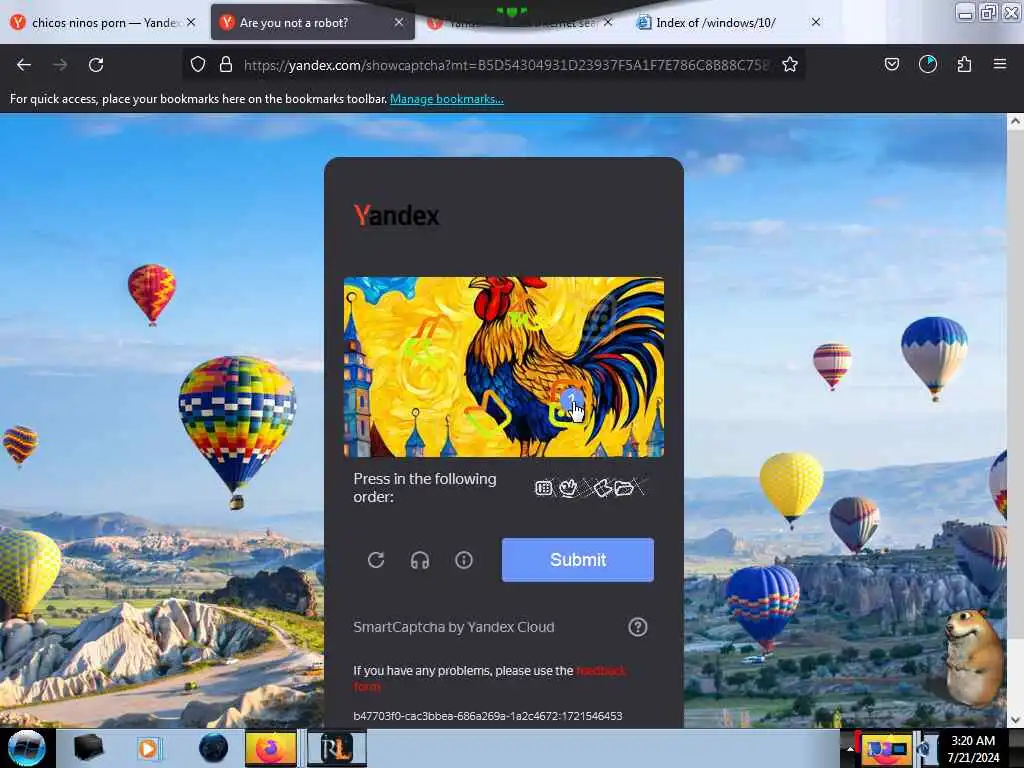This screenshot has width=1024, height=768.
Task: Click the captcha order icons sequence
Action: click(590, 488)
